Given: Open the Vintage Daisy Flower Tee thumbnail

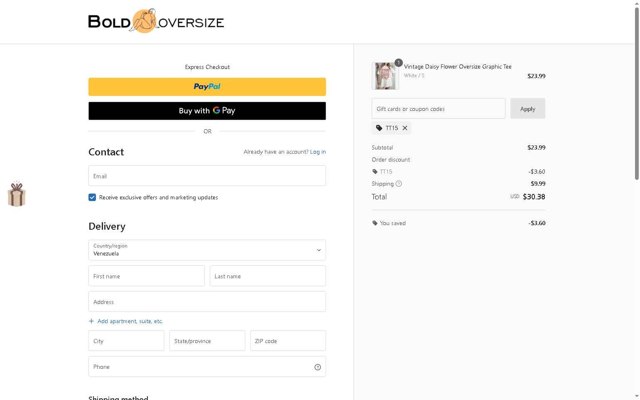Looking at the screenshot, I should tap(385, 76).
